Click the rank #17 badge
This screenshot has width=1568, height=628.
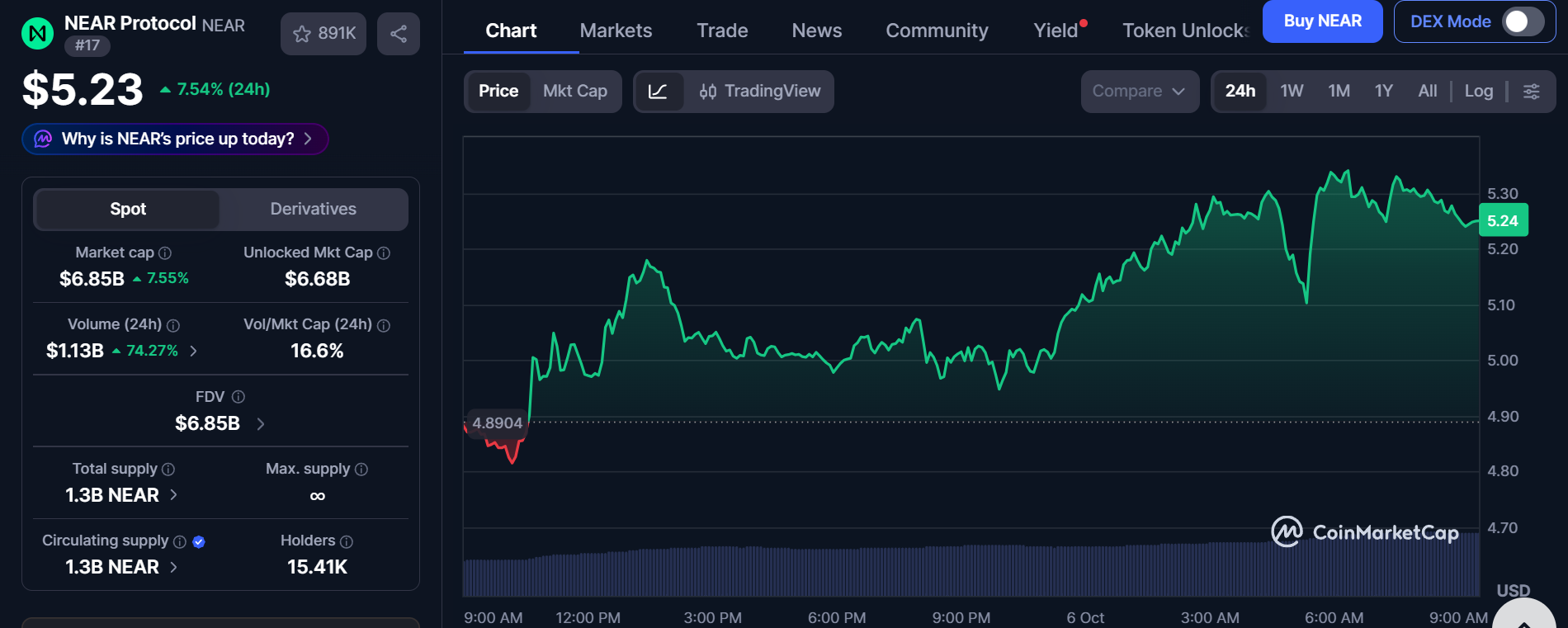pos(87,45)
